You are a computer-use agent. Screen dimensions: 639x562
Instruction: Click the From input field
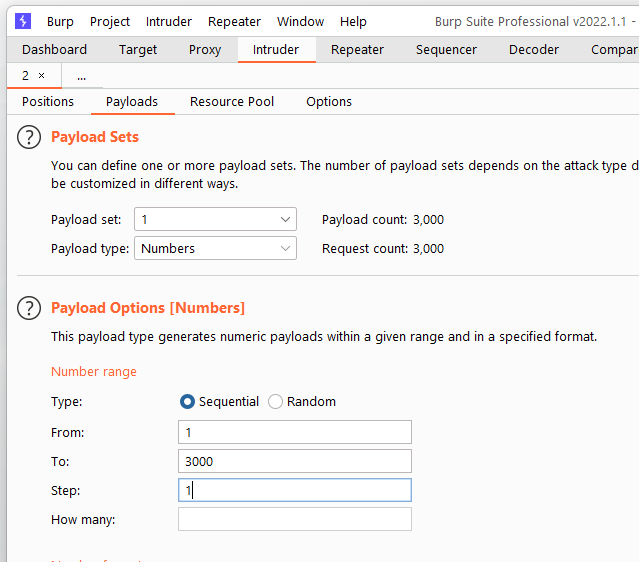pyautogui.click(x=295, y=432)
